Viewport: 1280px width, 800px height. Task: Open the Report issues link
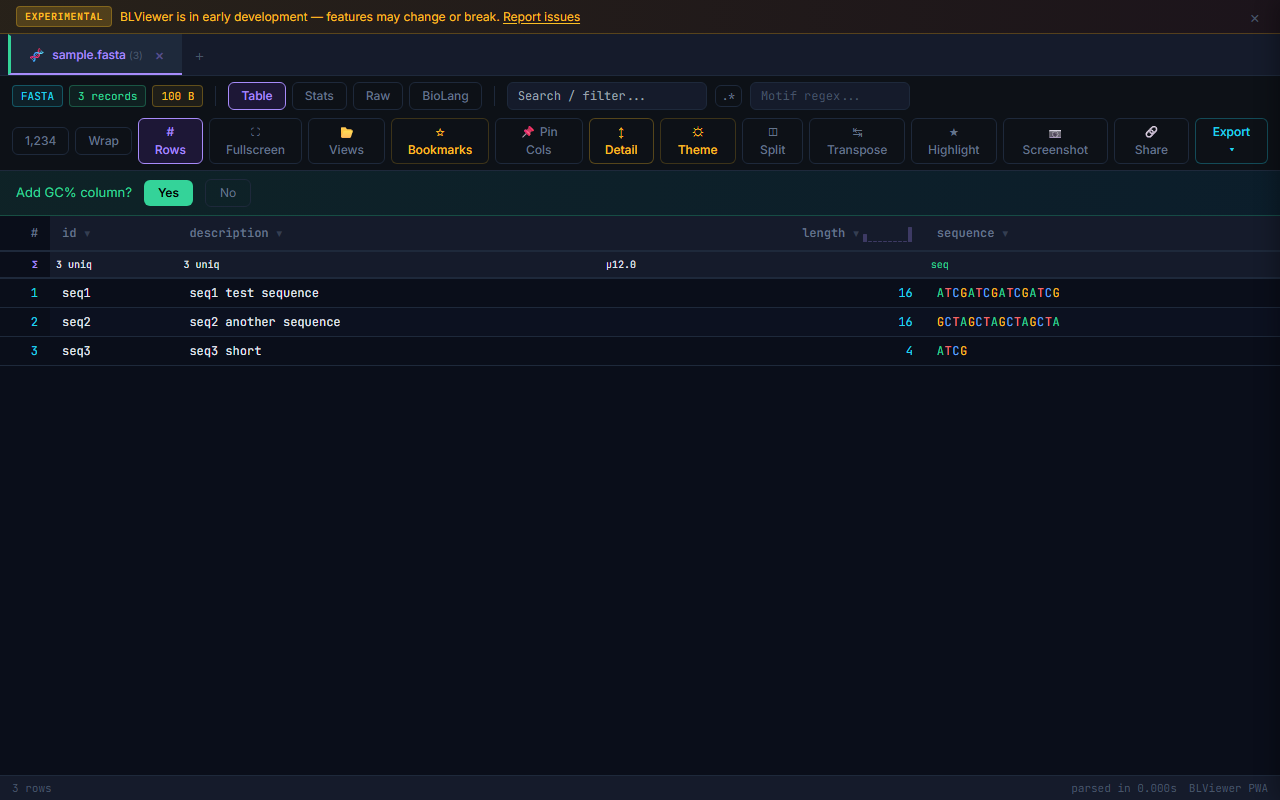pos(541,16)
